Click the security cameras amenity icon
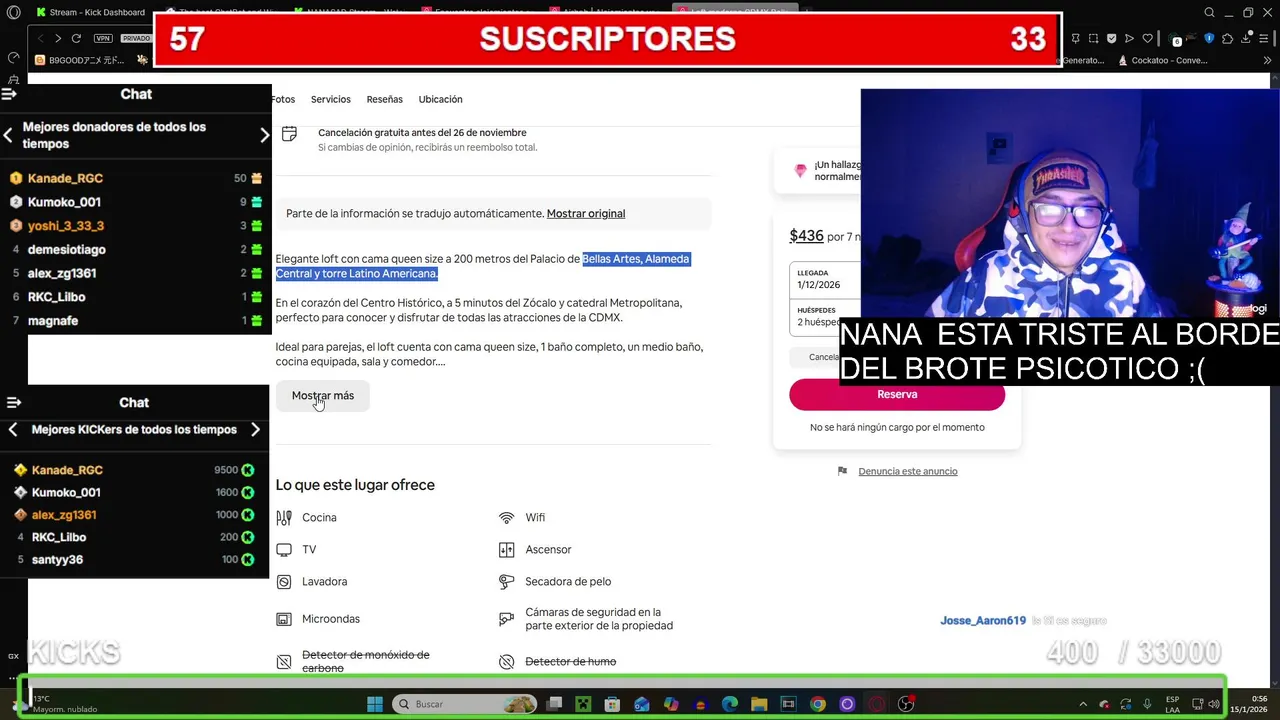 506,619
